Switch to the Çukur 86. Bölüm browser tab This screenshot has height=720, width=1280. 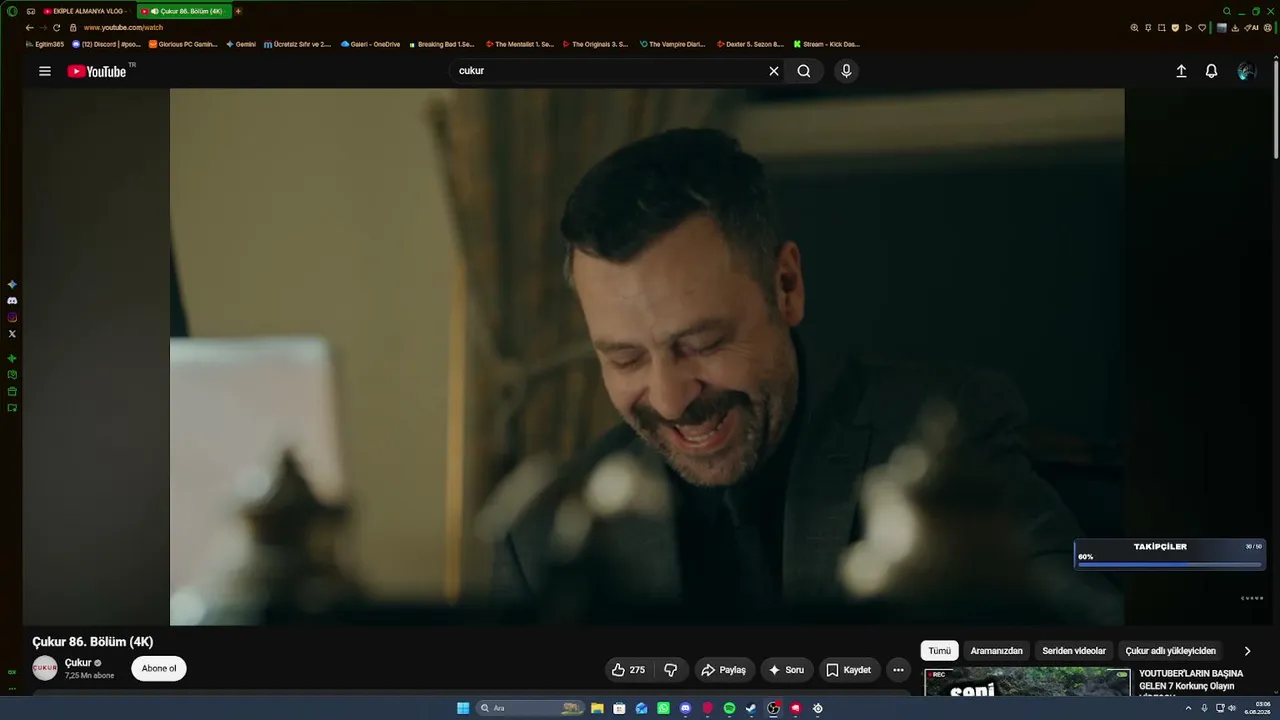[x=184, y=11]
